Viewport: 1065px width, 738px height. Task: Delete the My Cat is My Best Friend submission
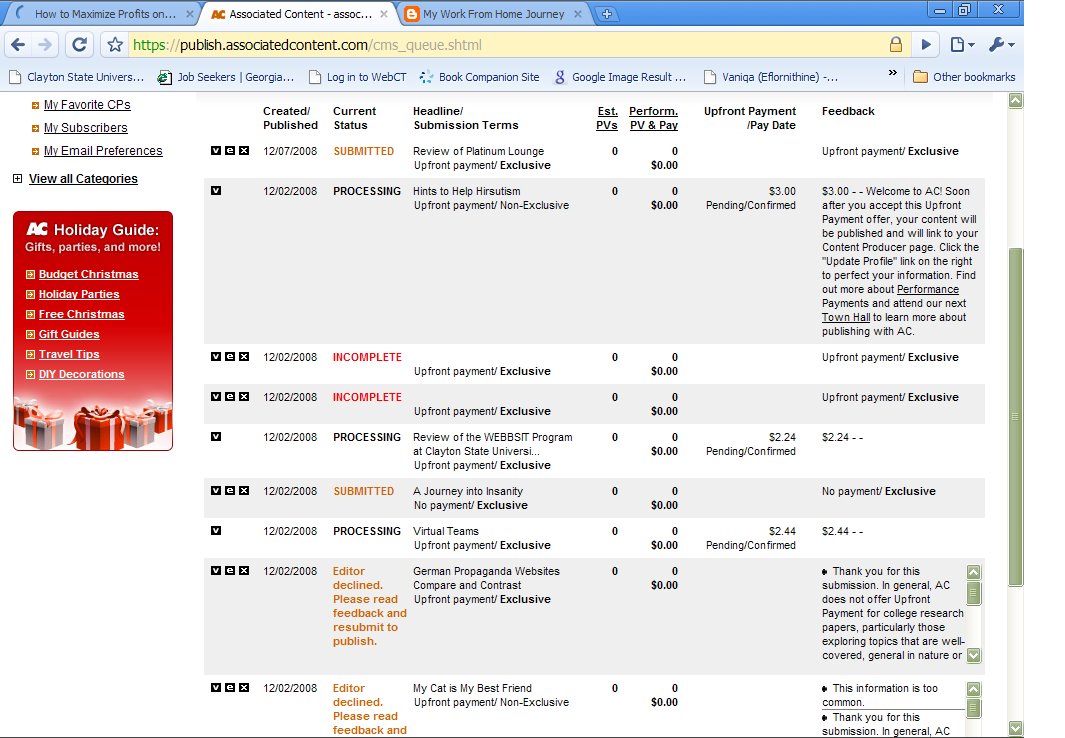point(245,687)
